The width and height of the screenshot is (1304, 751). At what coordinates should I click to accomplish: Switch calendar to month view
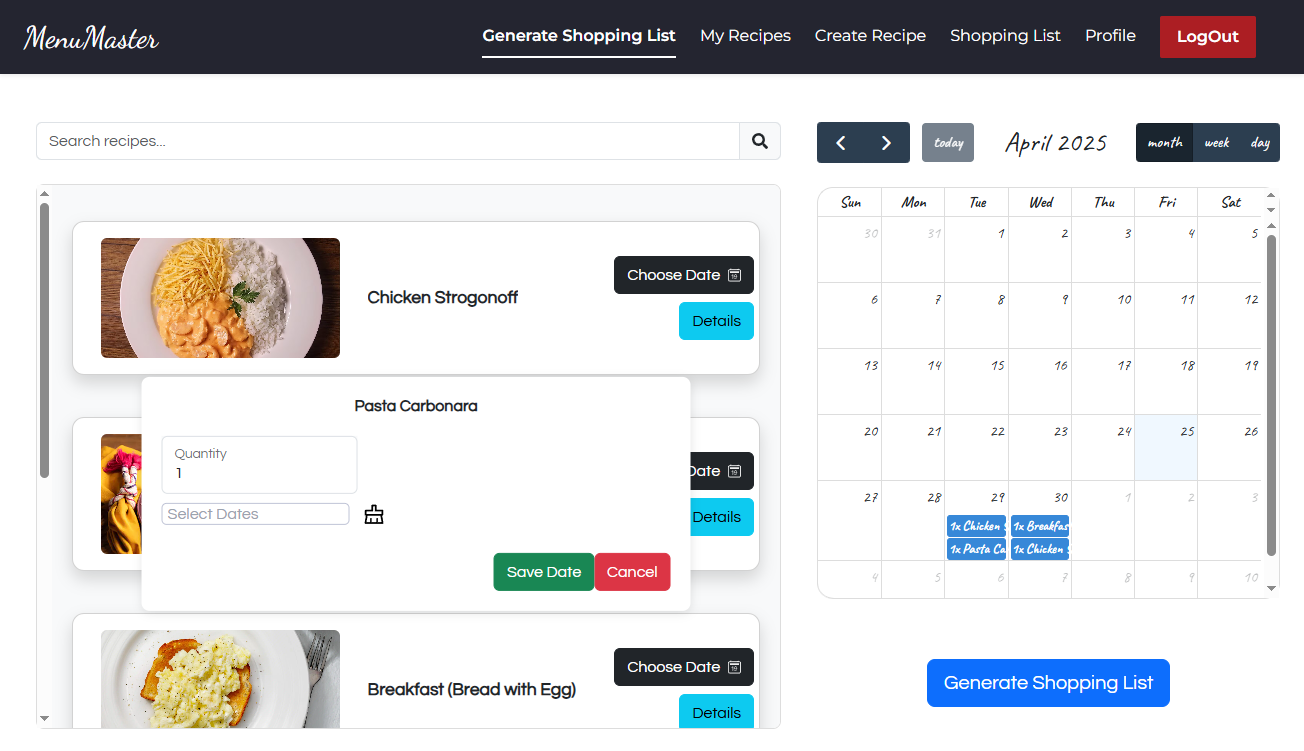[1165, 143]
